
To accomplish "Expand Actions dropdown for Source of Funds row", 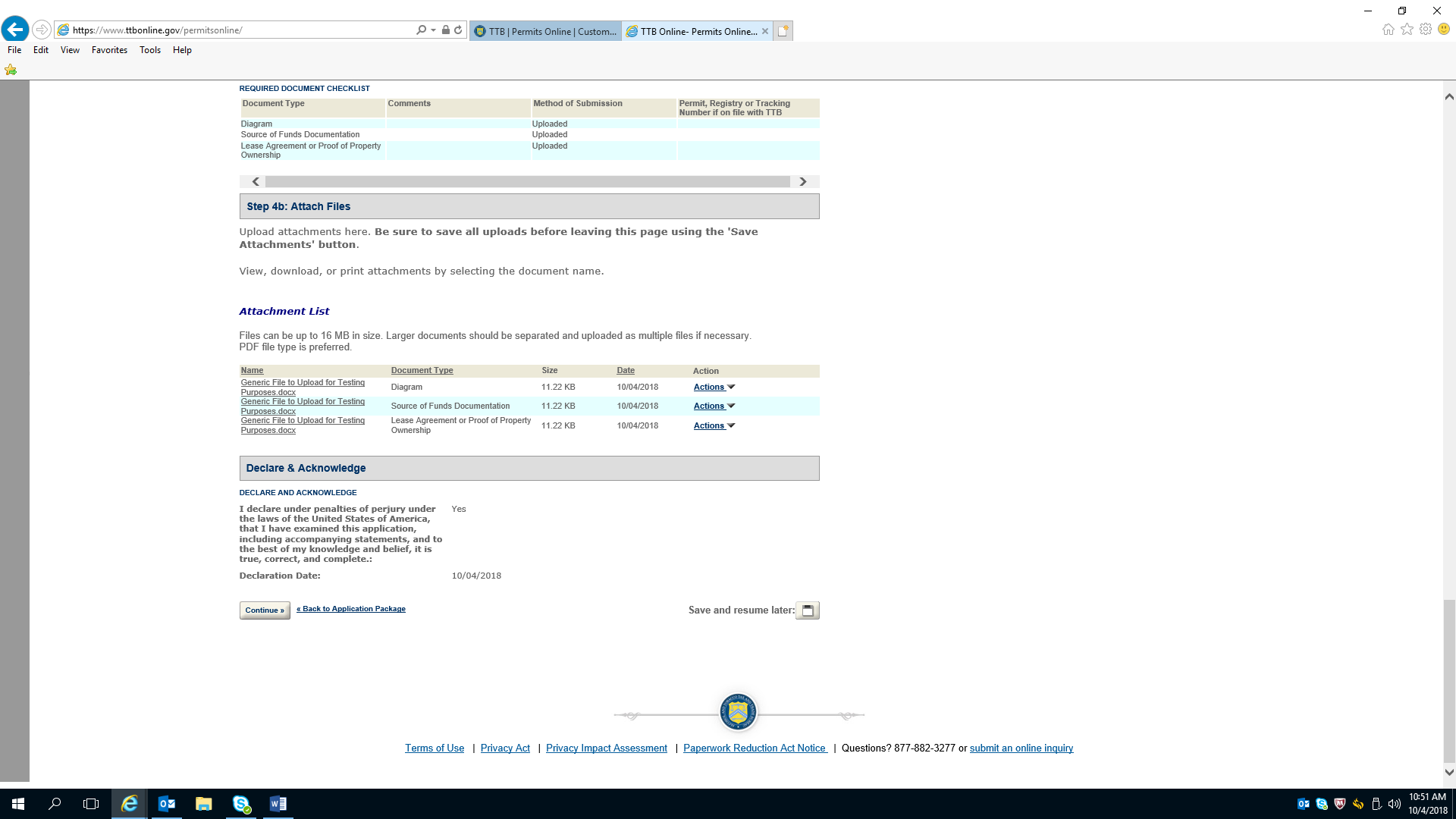I will point(714,406).
